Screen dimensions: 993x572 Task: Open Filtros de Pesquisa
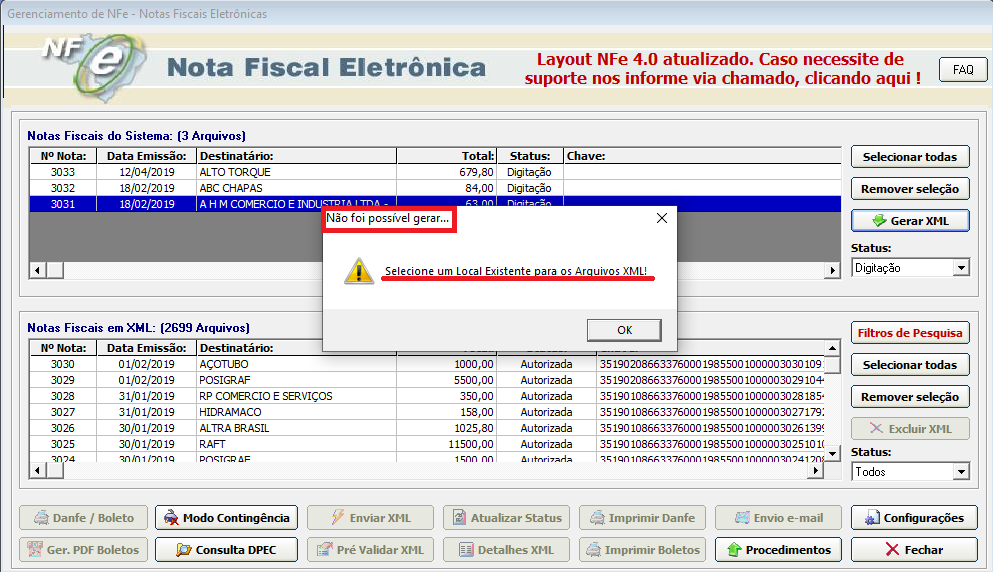click(909, 333)
